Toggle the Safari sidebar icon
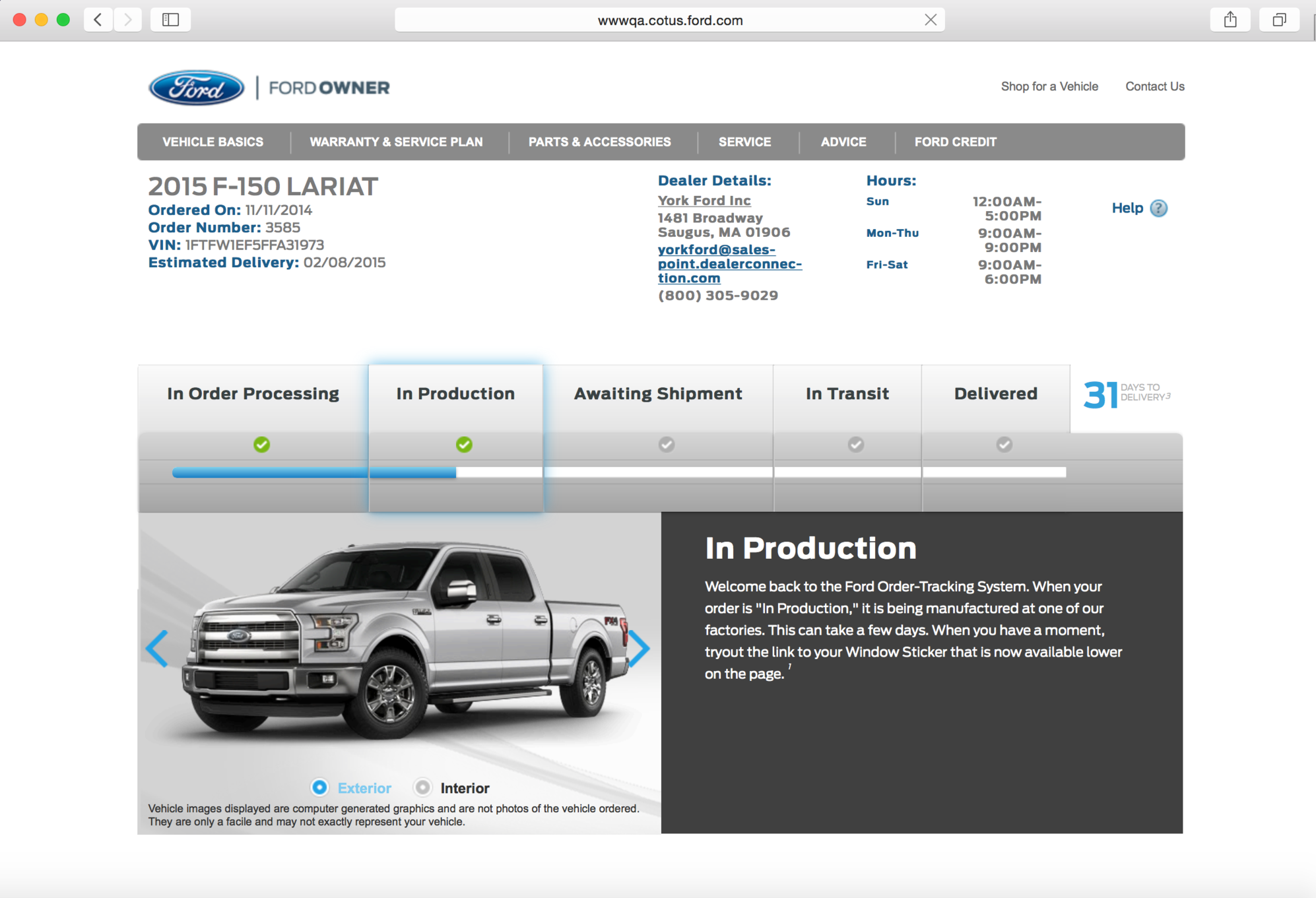Screen dimensions: 1316x898 pyautogui.click(x=170, y=20)
